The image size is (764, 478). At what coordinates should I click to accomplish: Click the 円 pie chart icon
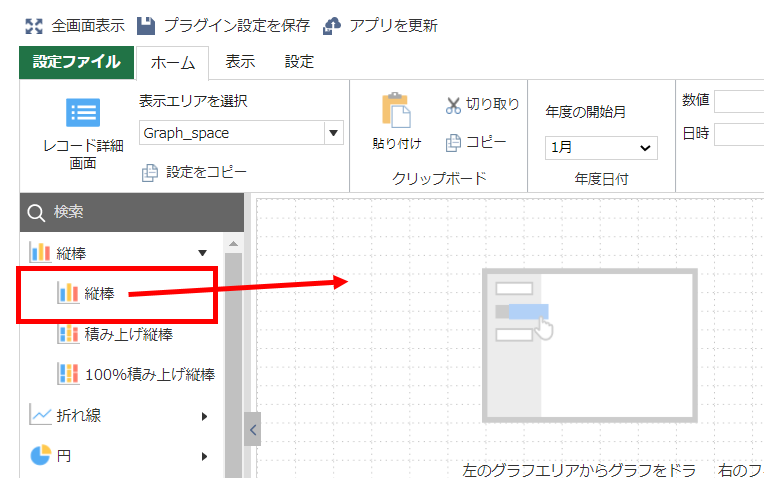(40, 455)
